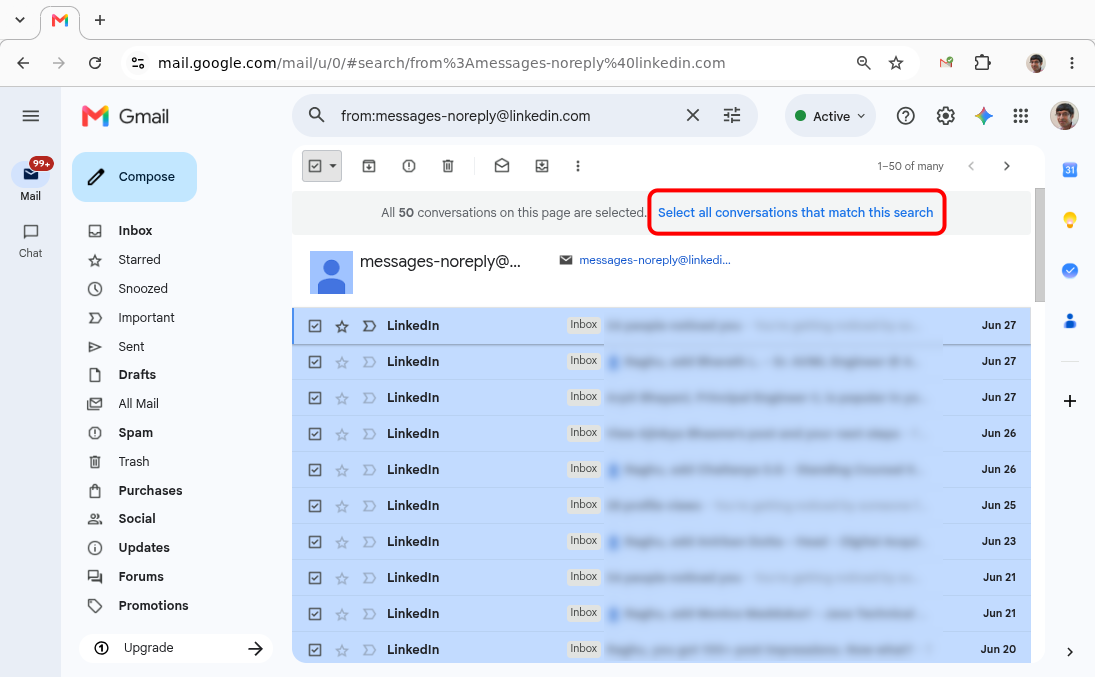This screenshot has width=1095, height=677.
Task: Open the main menu hamburger icon
Action: (31, 116)
